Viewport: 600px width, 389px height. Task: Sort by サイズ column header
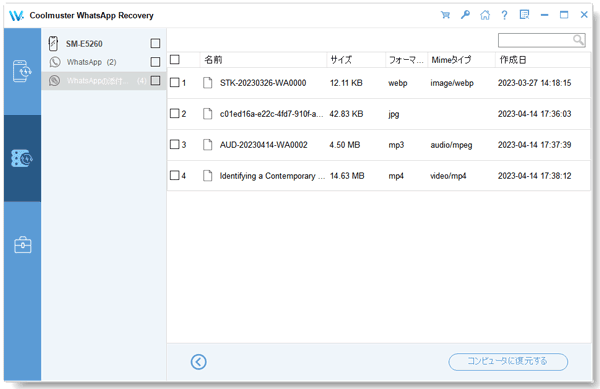(356, 60)
